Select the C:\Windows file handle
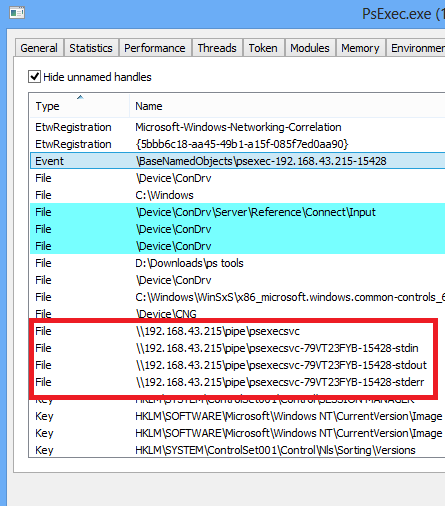The width and height of the screenshot is (445, 506). [237, 195]
